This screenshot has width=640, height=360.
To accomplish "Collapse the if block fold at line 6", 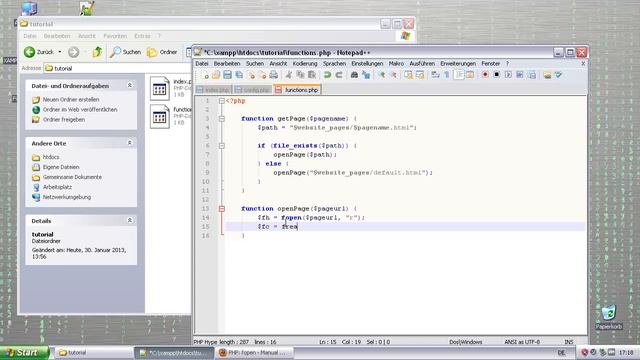I will (222, 146).
